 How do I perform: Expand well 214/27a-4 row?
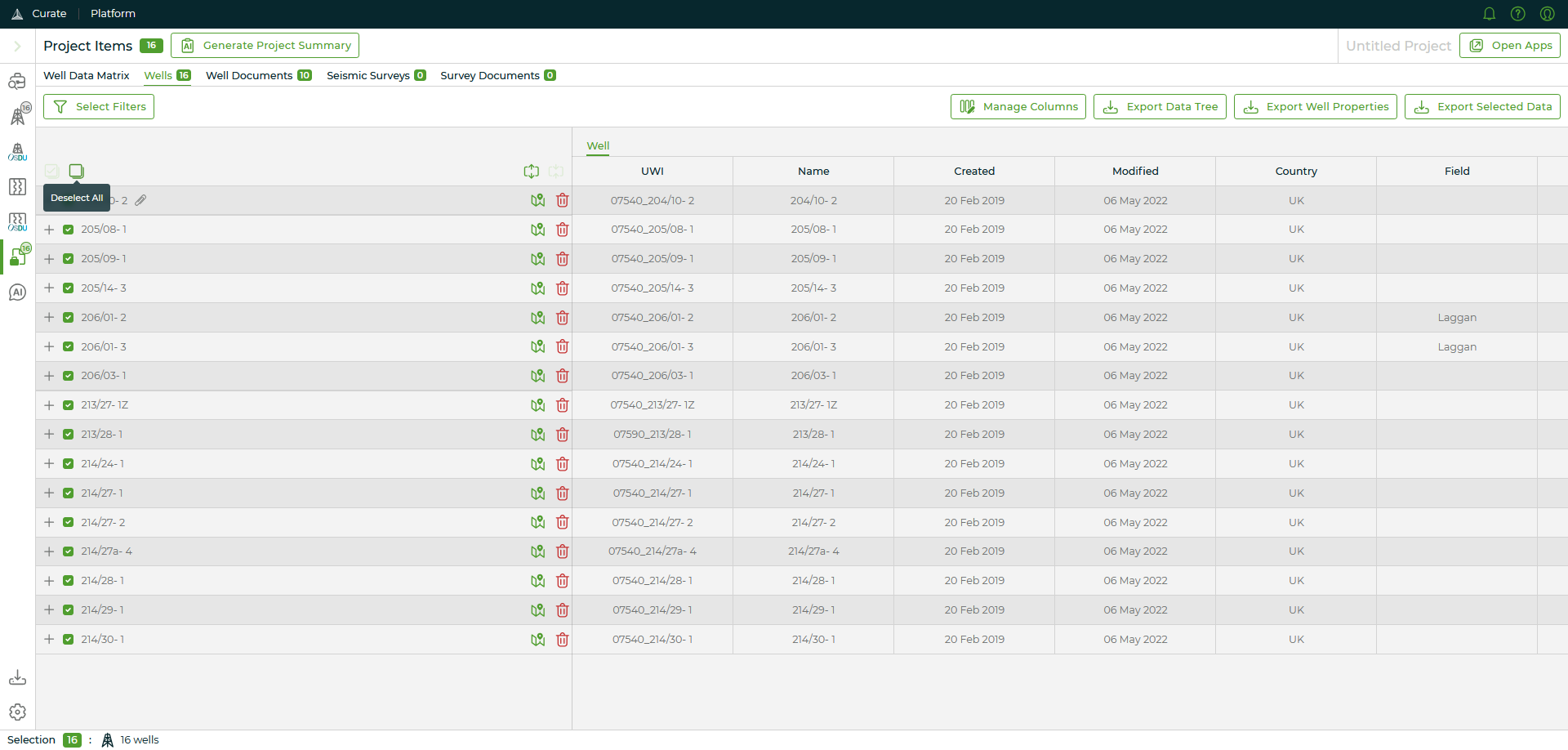coord(49,551)
